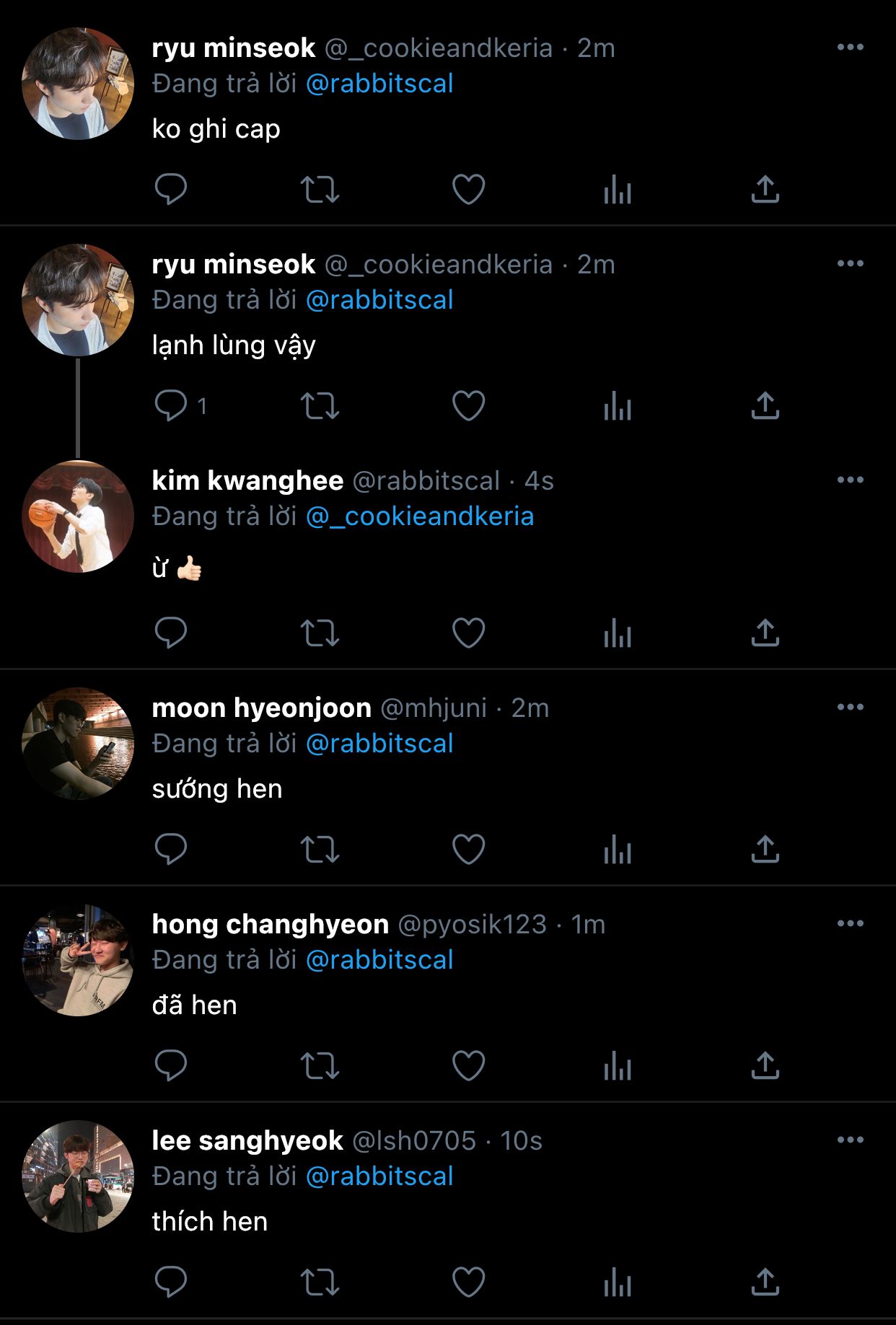Share hong changhyeon's "đã hen" tweet

pyautogui.click(x=765, y=1066)
